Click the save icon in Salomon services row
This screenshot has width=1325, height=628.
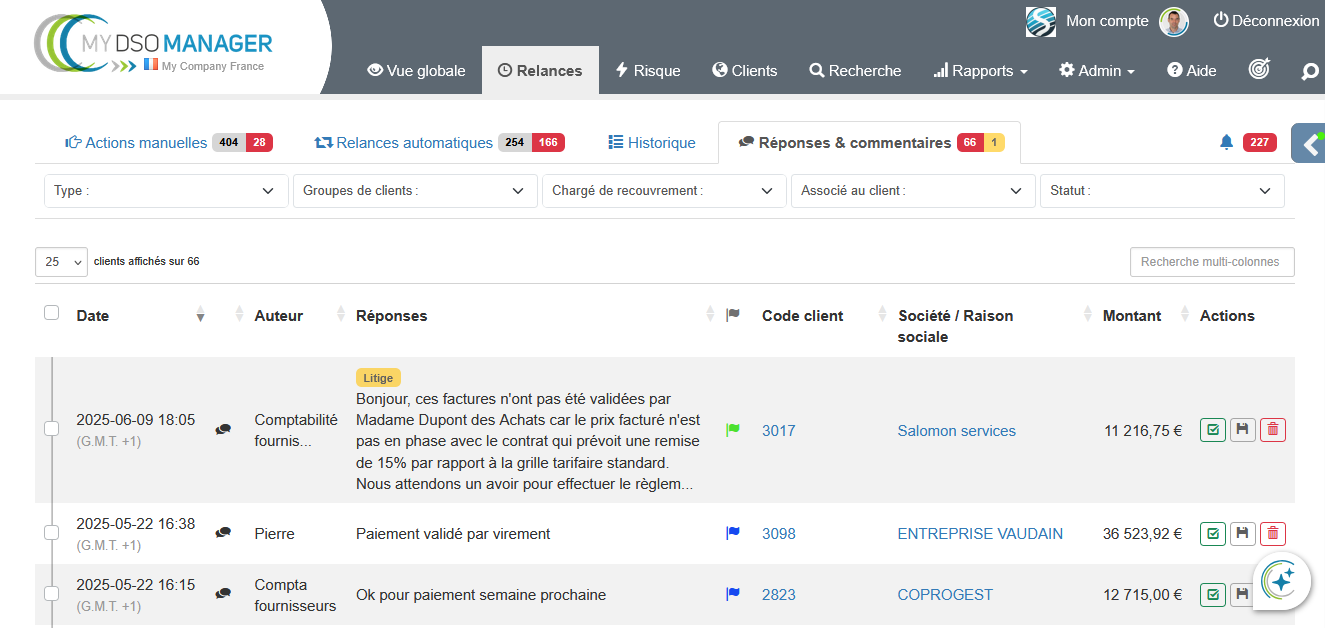pyautogui.click(x=1242, y=430)
